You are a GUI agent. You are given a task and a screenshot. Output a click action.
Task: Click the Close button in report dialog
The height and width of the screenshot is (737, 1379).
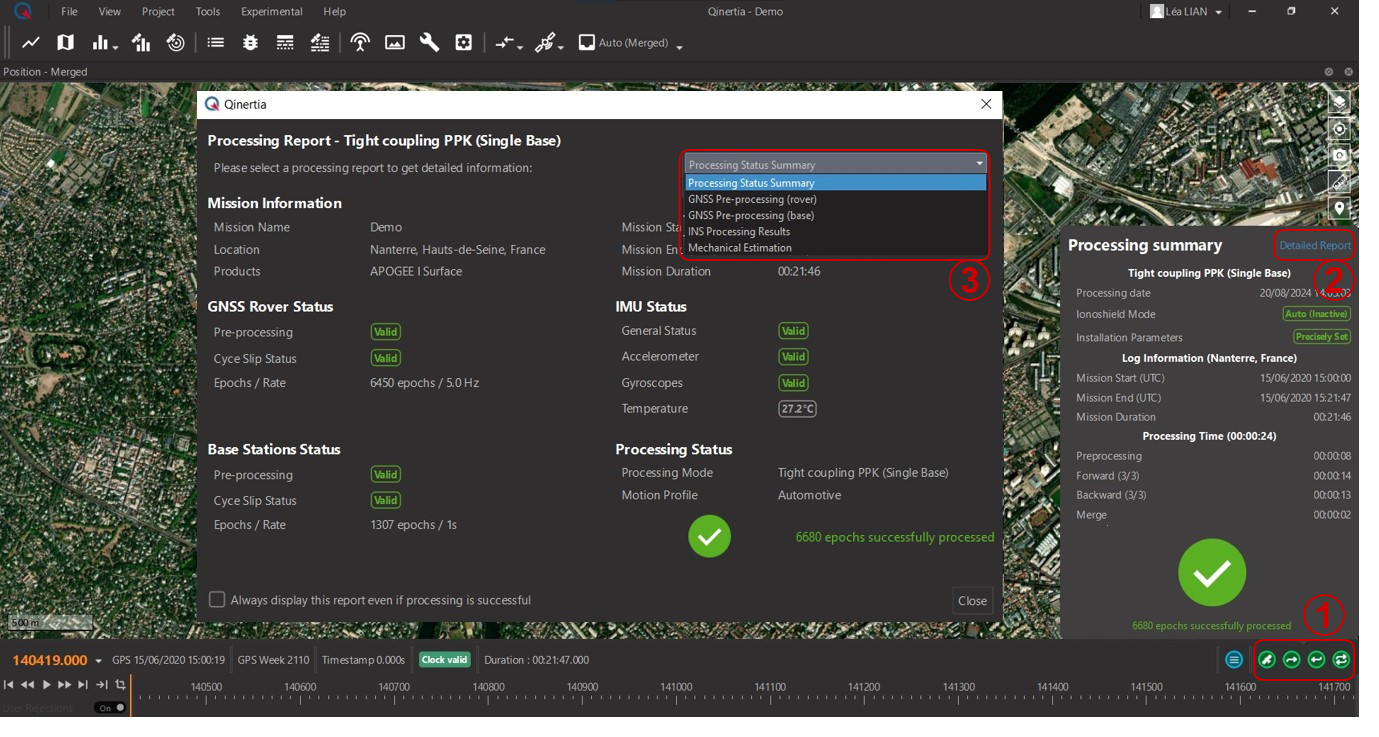pos(972,601)
